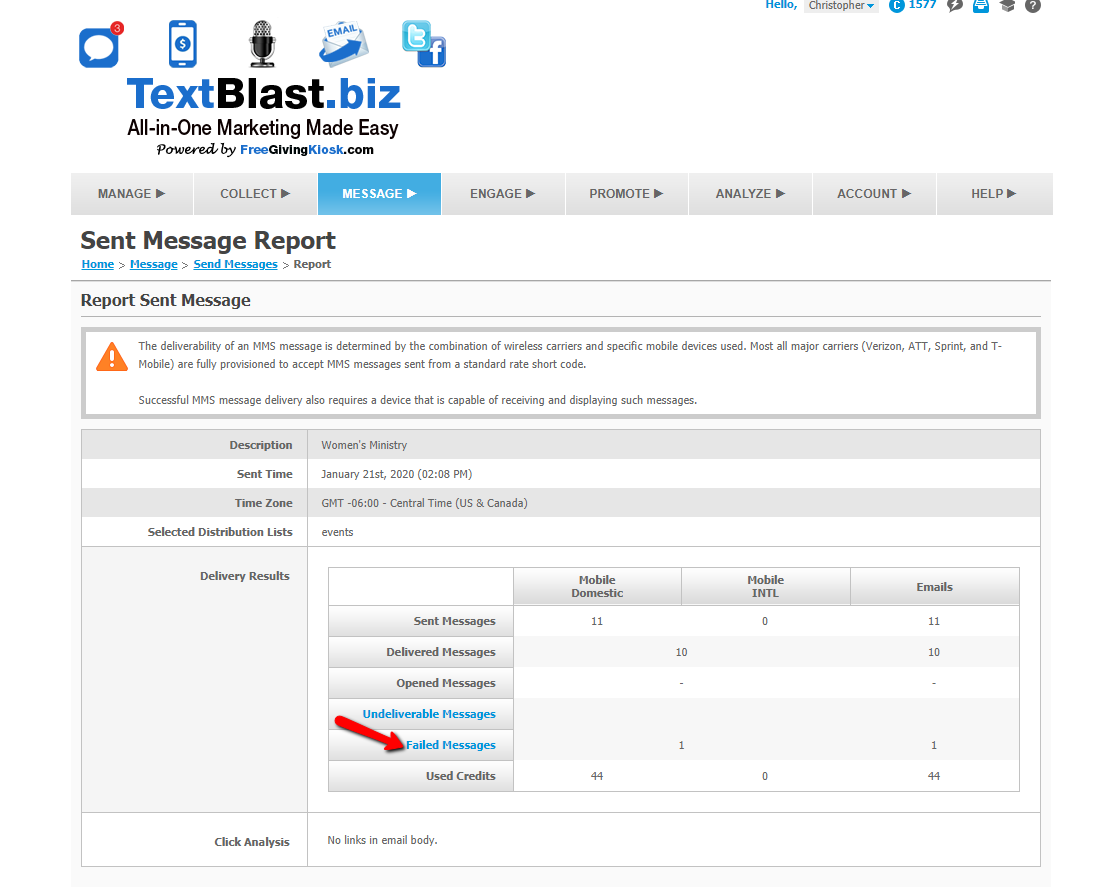The width and height of the screenshot is (1094, 892).
Task: Click the mobile payment phone icon
Action: click(183, 44)
